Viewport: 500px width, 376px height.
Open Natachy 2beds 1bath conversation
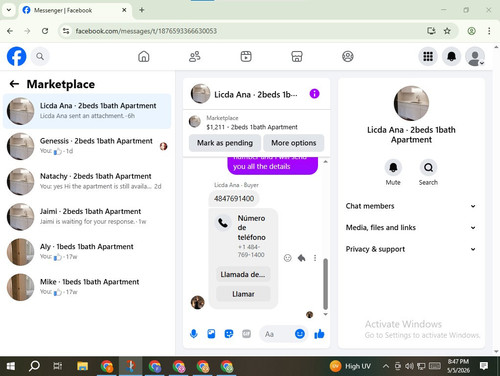[x=87, y=181]
